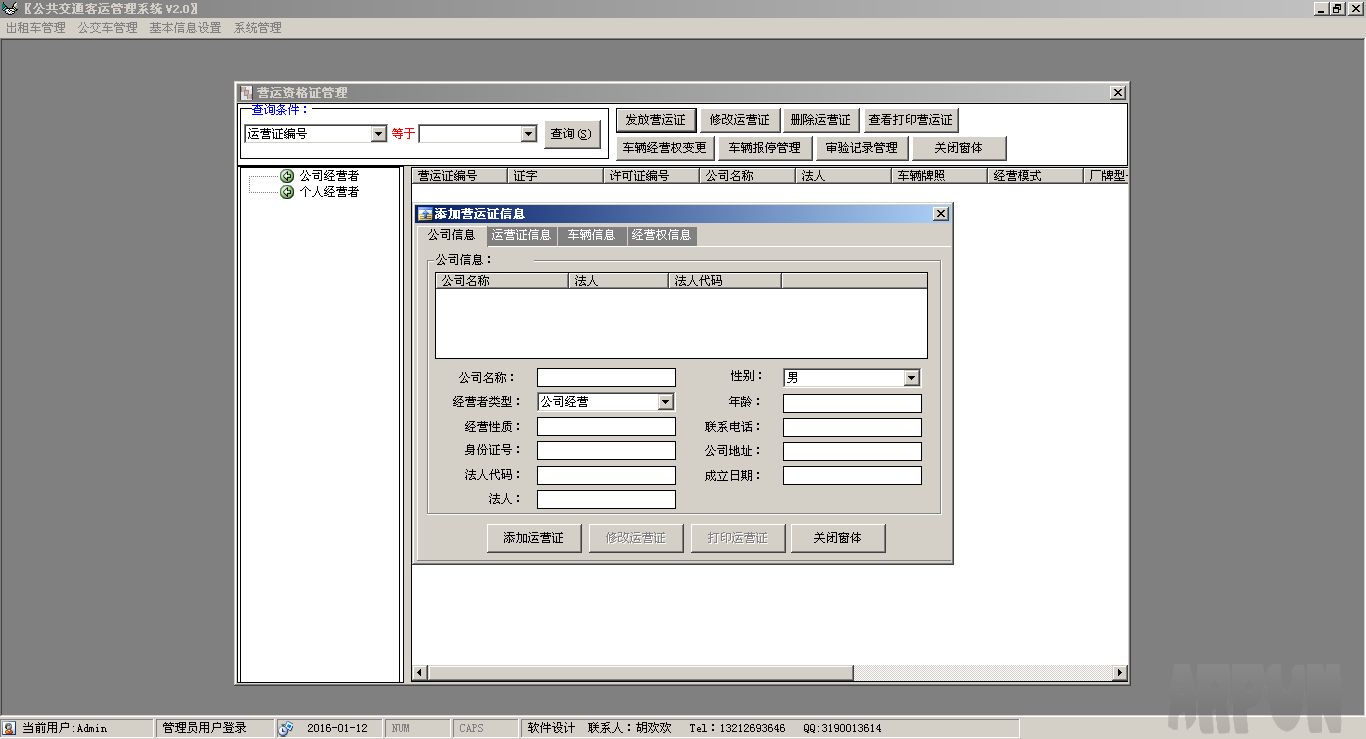Click the 添加运营证 button in the dialog
The width and height of the screenshot is (1366, 739).
click(x=533, y=538)
